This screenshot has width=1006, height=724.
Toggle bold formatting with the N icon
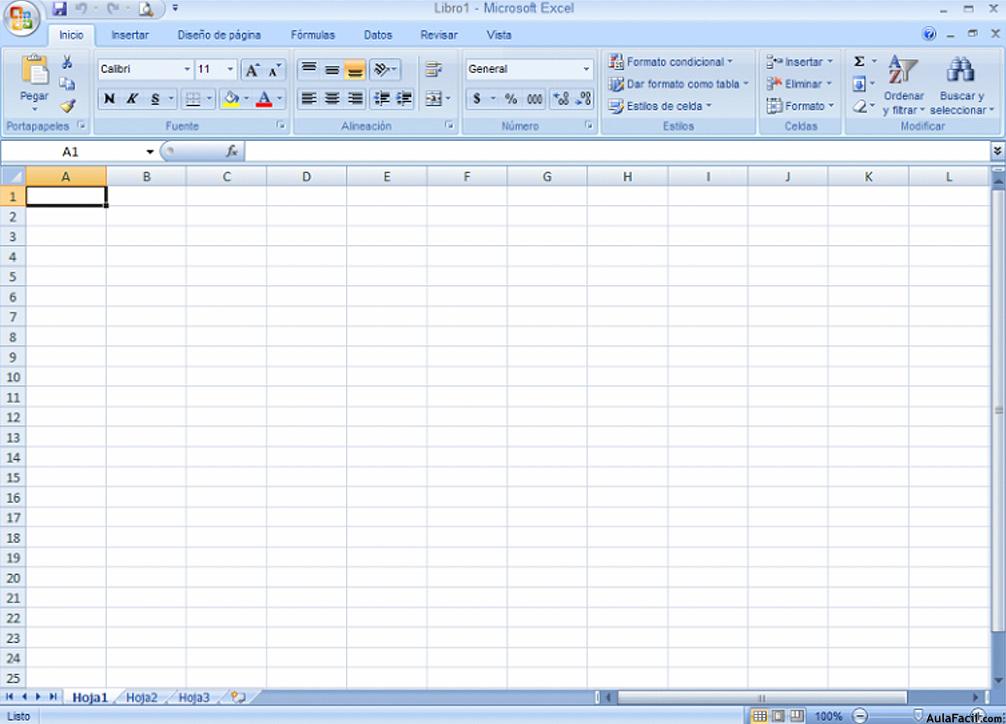tap(109, 99)
